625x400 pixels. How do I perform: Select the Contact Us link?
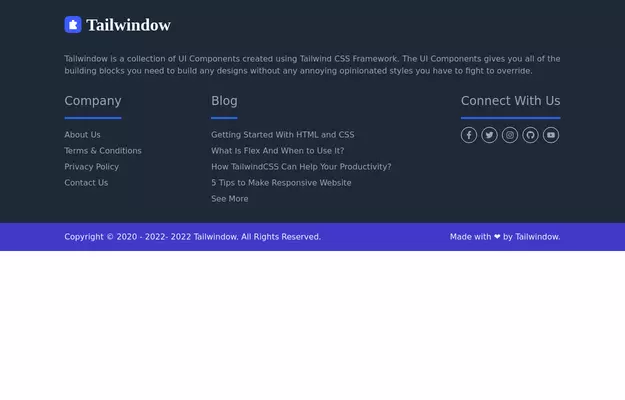86,183
